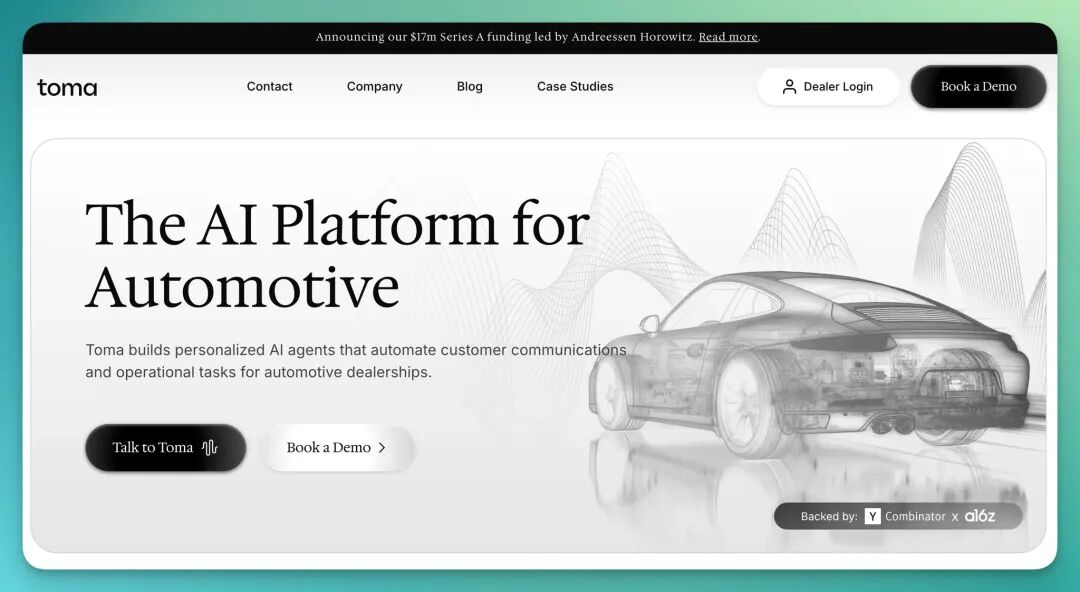
Task: Open Case Studies from the nav bar
Action: [575, 87]
